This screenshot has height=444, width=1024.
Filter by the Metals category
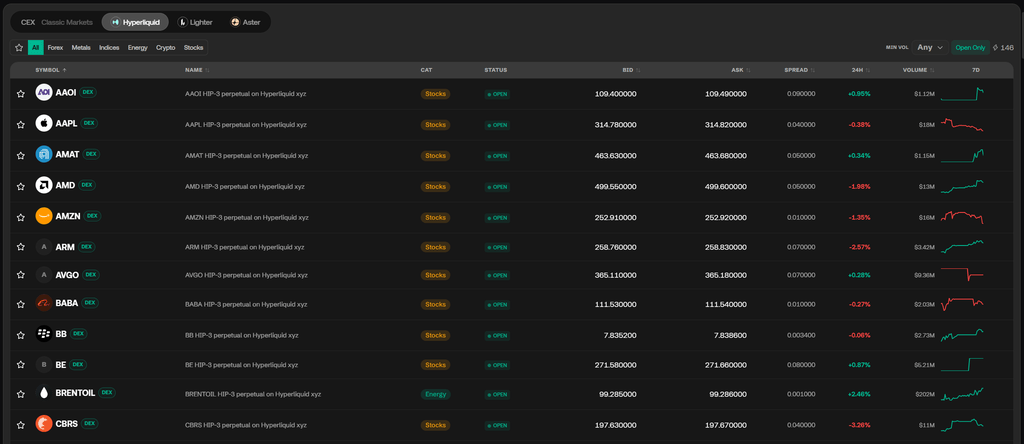(81, 48)
